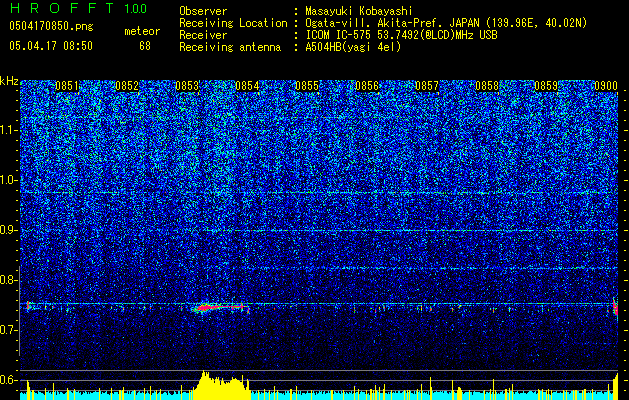Click the kHz axis unit label
Image resolution: width=629 pixels, height=400 pixels.
point(9,81)
